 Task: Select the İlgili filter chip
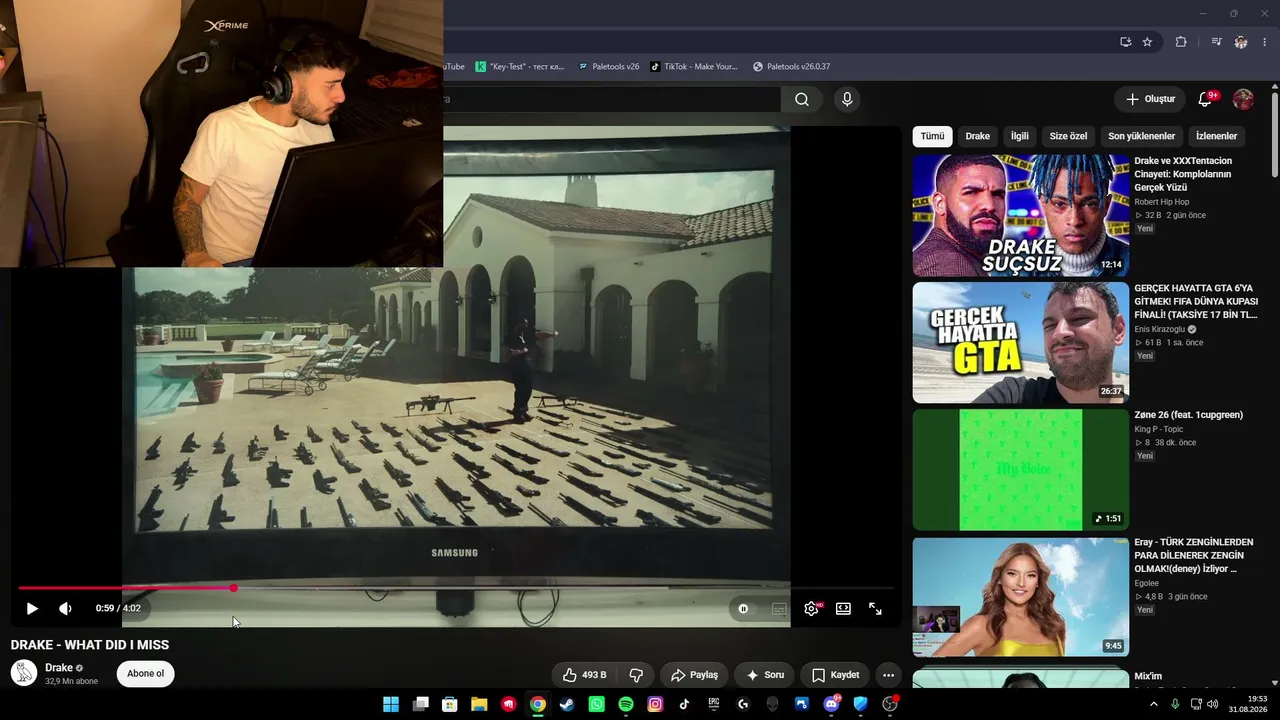coord(1020,136)
